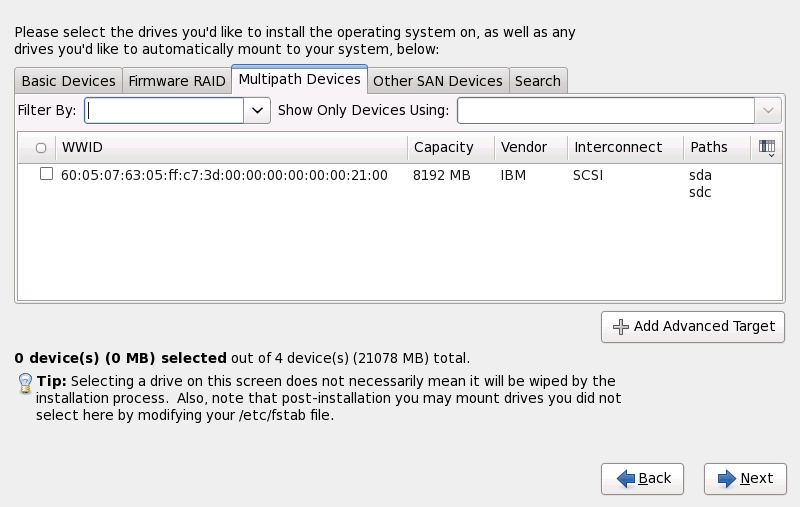The height and width of the screenshot is (507, 800).
Task: Click the blue right arrow Next icon
Action: [x=727, y=479]
